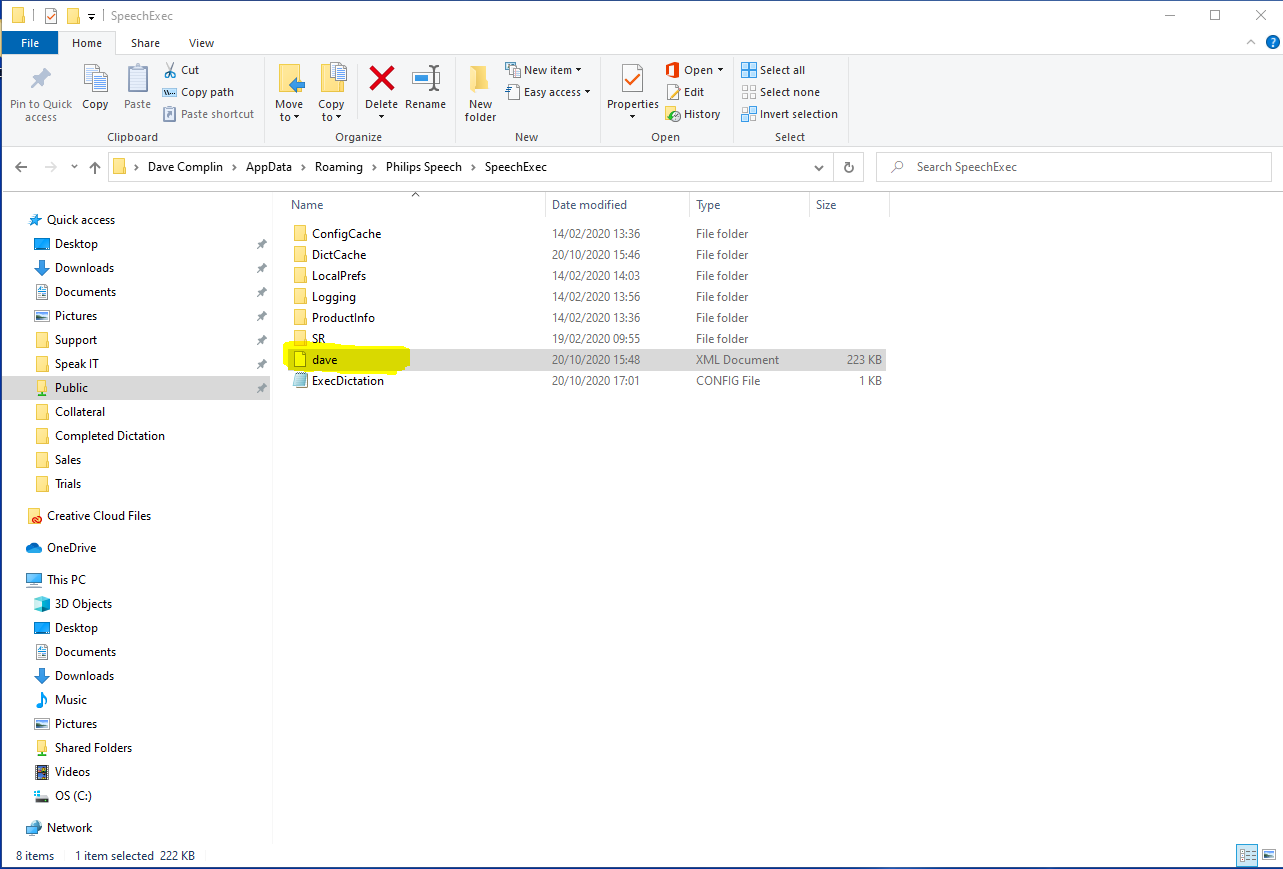Open the address bar history dropdown
Screen dimensions: 1283x869
(x=819, y=167)
